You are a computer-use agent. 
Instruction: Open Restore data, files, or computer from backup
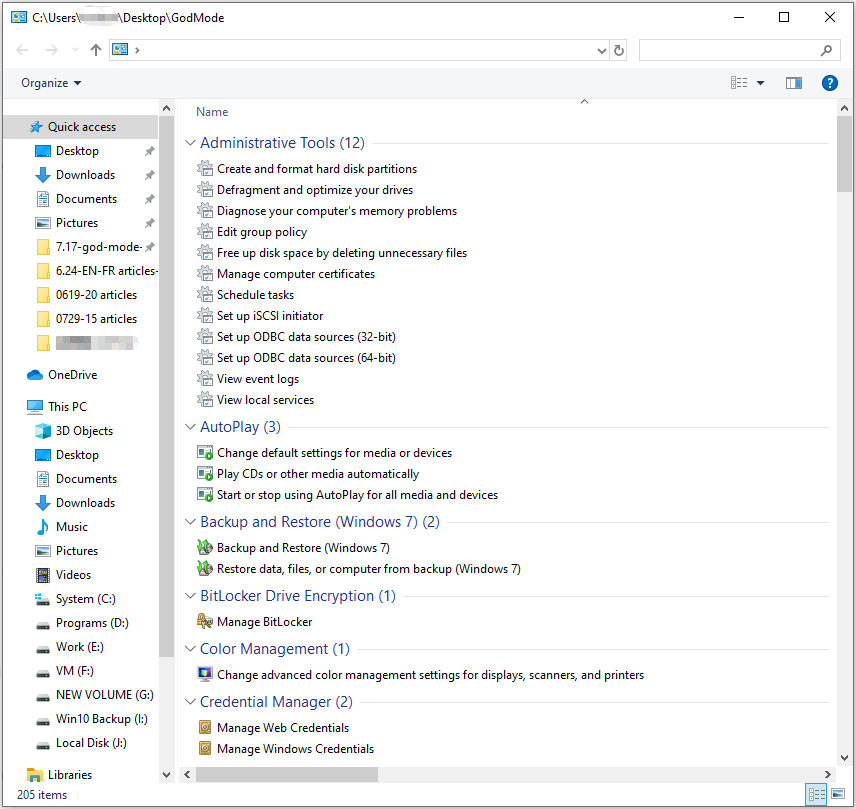point(368,569)
